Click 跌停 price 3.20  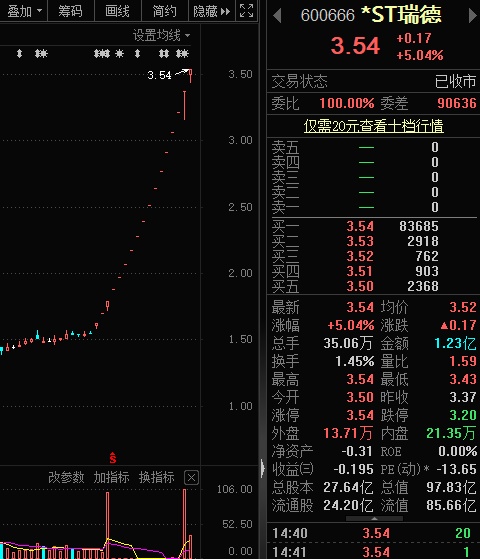click(x=463, y=415)
